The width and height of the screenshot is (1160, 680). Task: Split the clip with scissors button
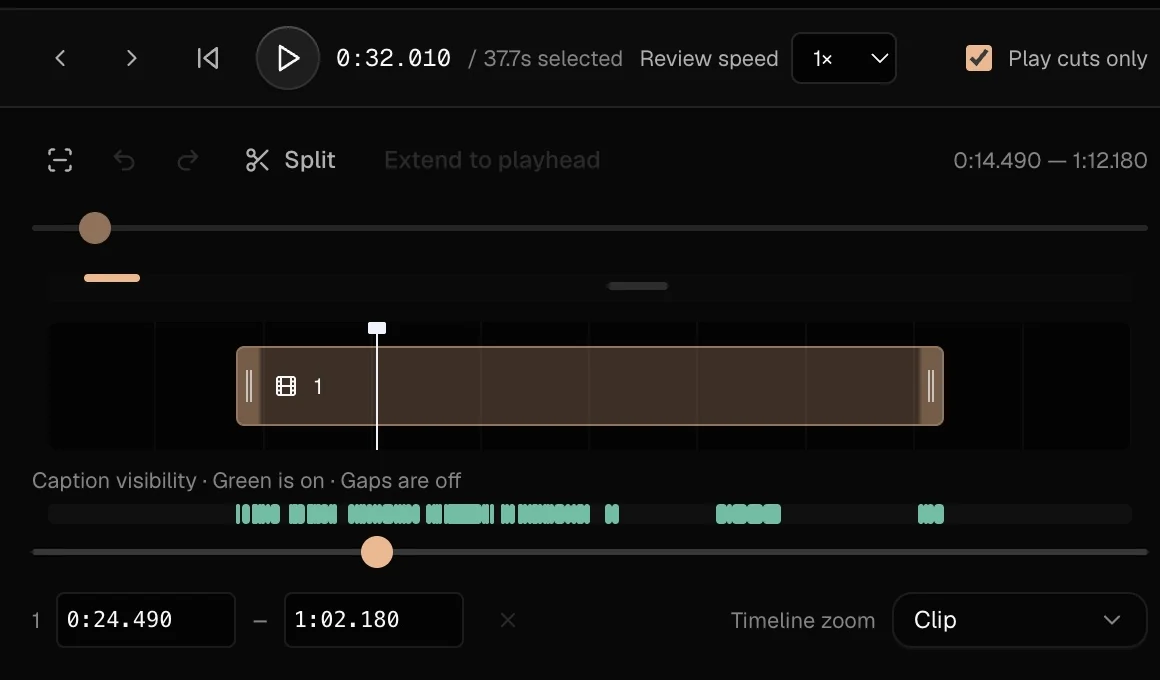[290, 160]
